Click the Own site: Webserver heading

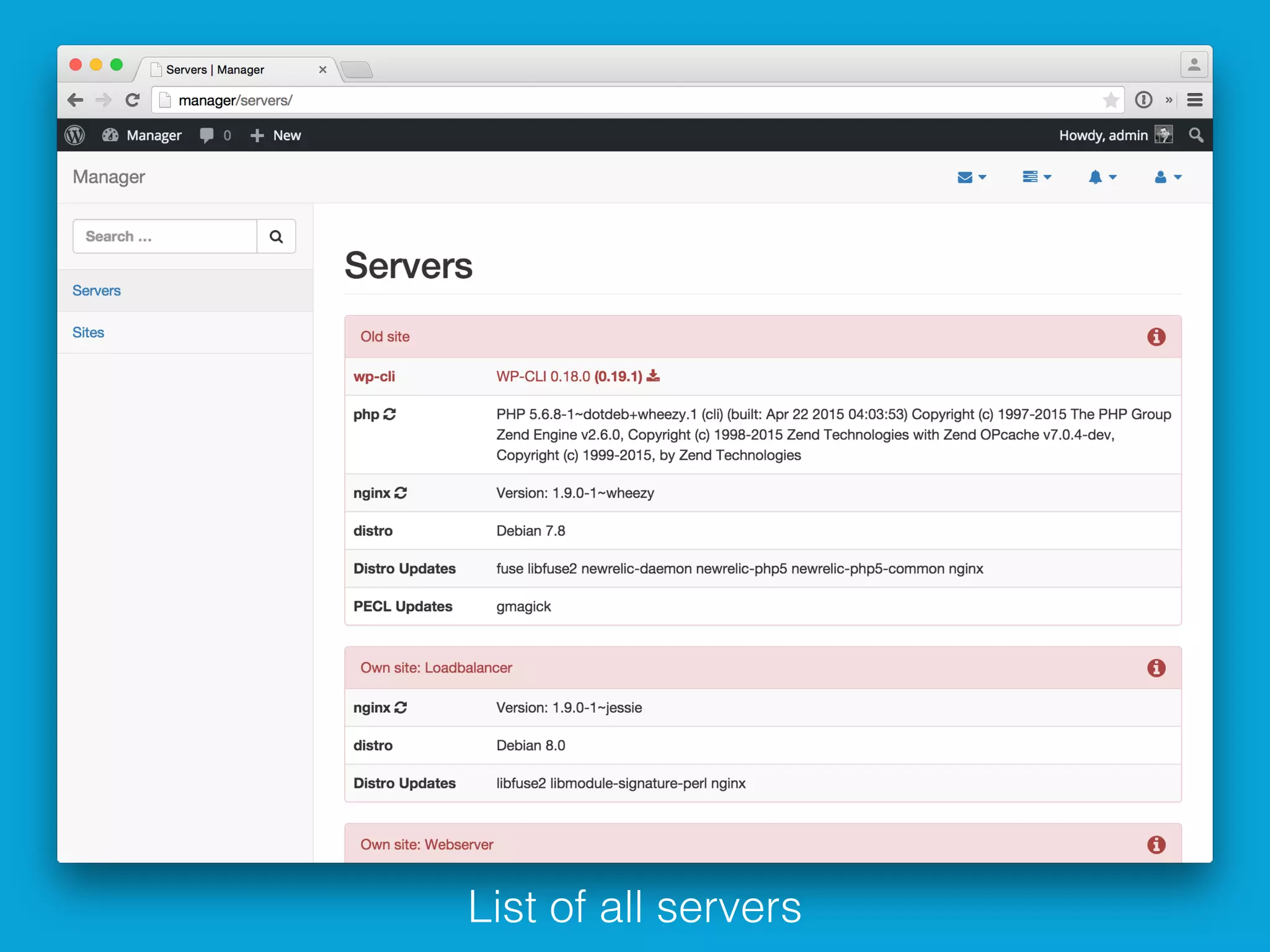pos(427,845)
